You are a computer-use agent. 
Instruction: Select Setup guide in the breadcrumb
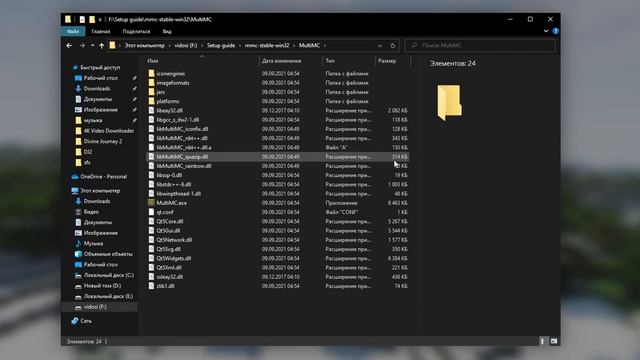(x=221, y=45)
